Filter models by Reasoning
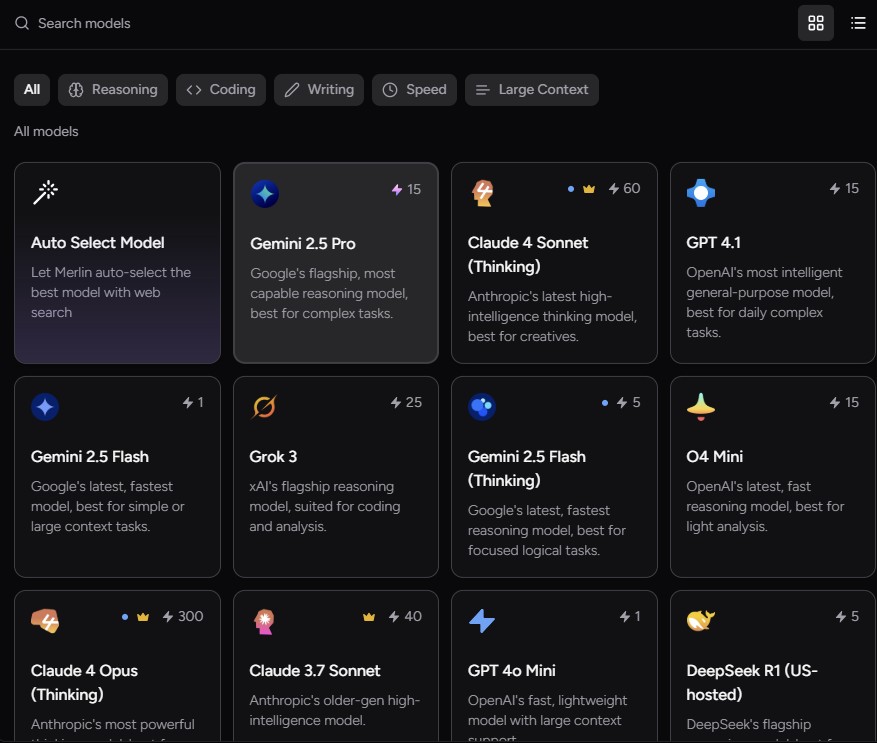 point(113,89)
